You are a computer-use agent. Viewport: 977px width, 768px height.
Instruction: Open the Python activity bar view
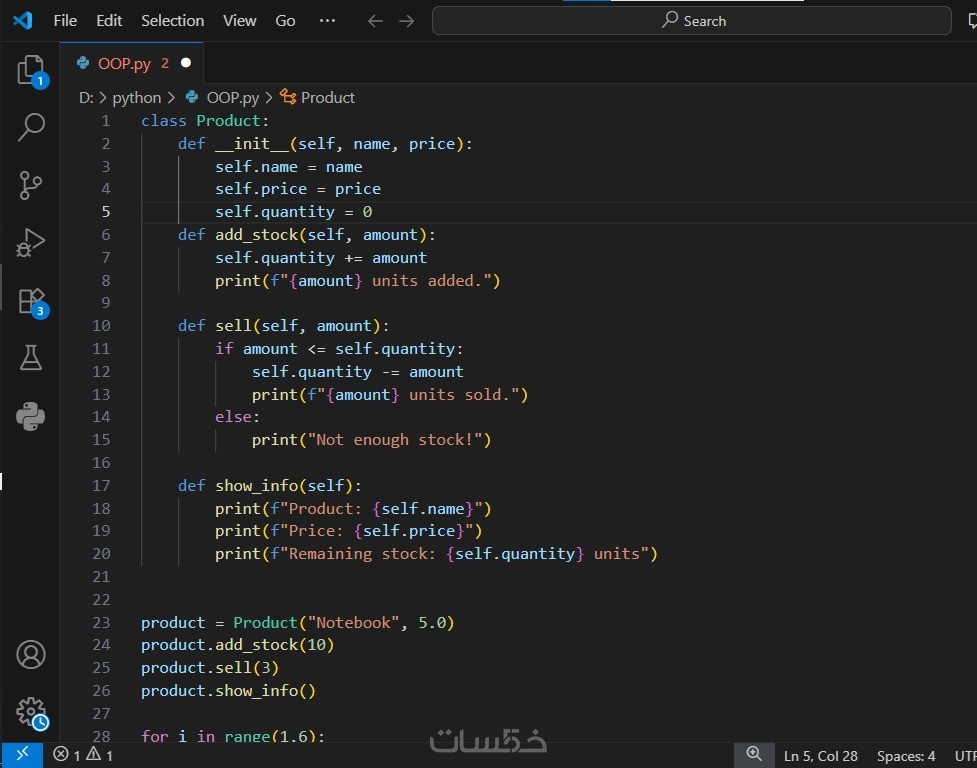point(31,416)
